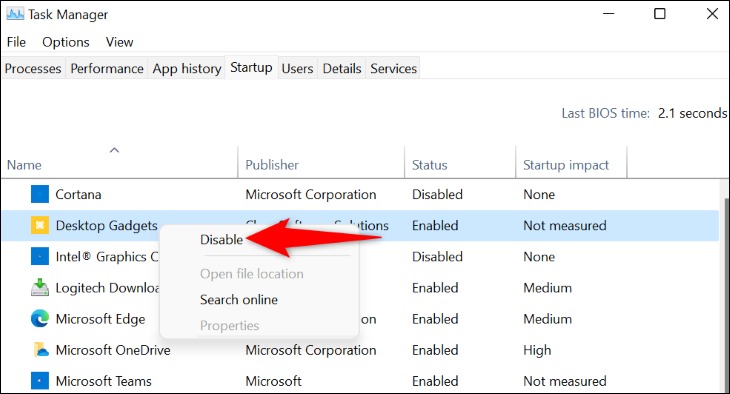Screen dimensions: 730x394
Task: Click the Desktop Gadgets yellow icon
Action: point(40,225)
